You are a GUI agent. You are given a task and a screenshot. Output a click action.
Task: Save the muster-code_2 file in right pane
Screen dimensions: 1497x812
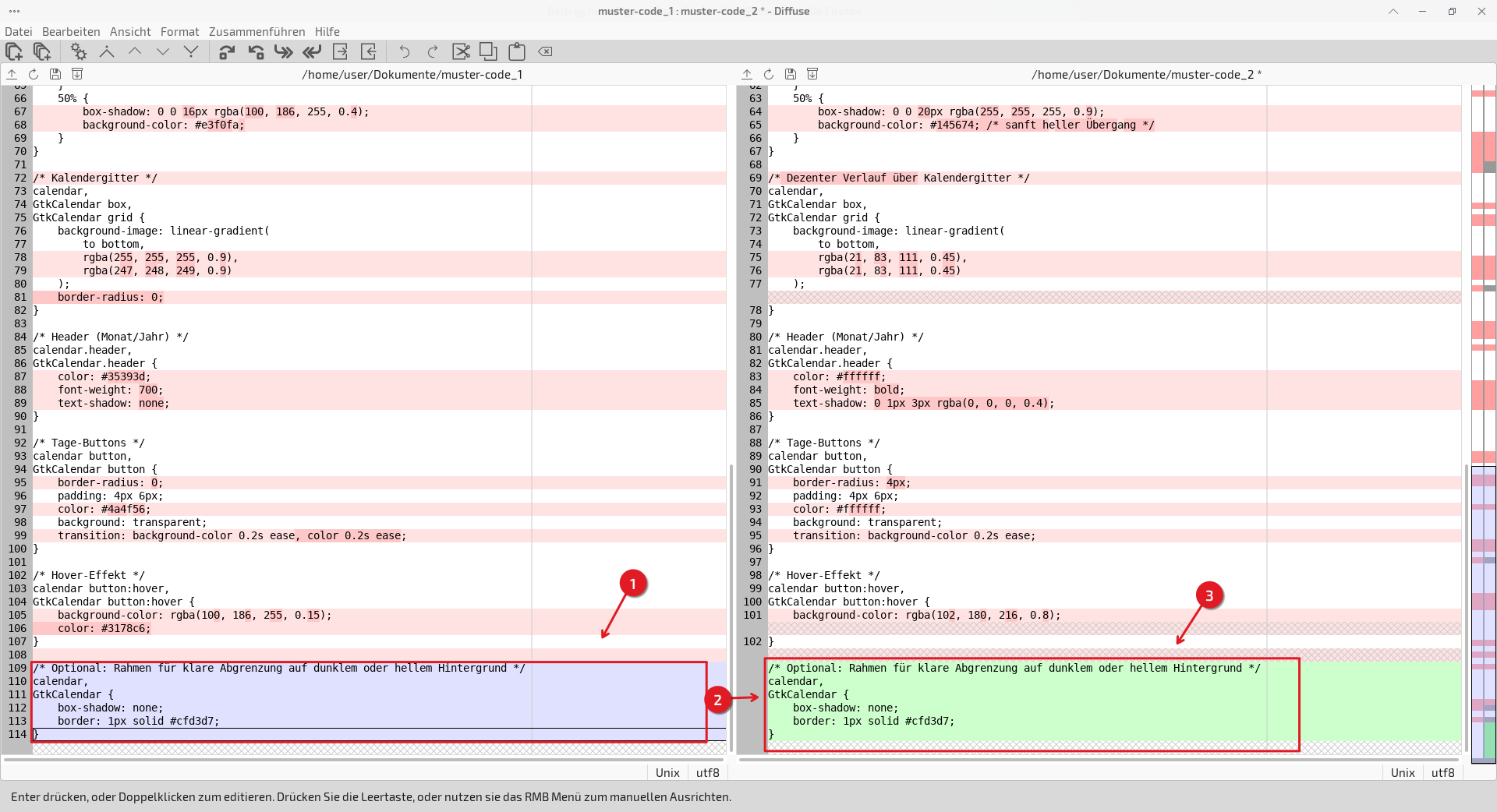click(x=791, y=74)
